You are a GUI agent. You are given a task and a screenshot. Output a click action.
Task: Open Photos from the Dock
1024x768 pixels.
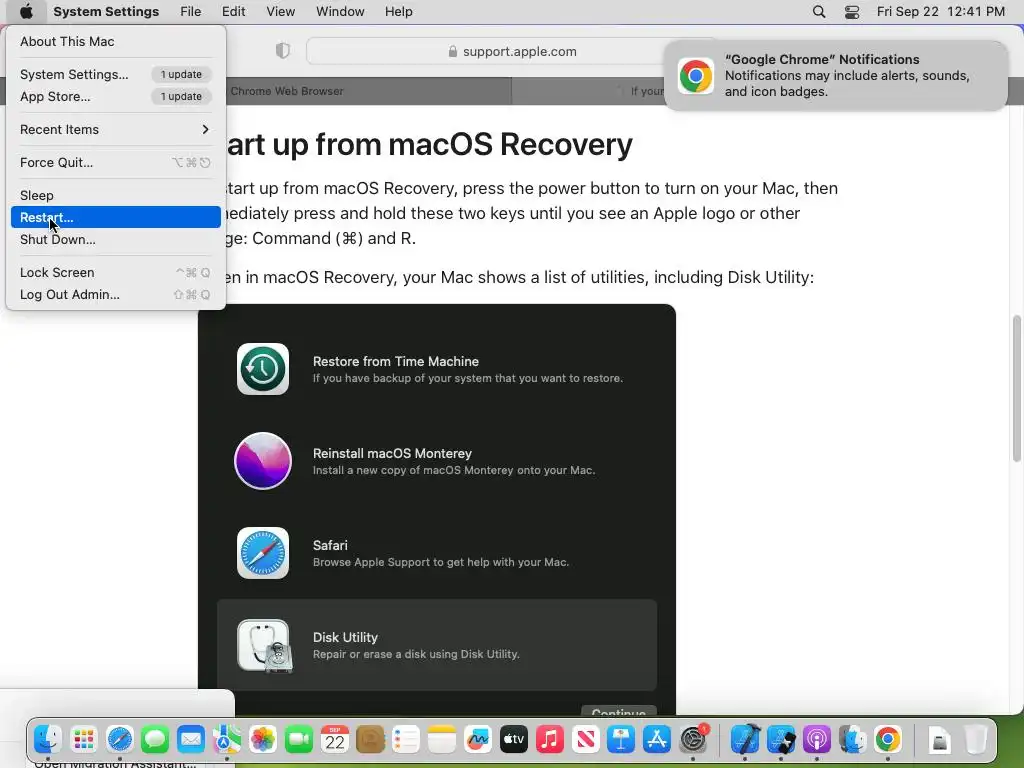(263, 739)
